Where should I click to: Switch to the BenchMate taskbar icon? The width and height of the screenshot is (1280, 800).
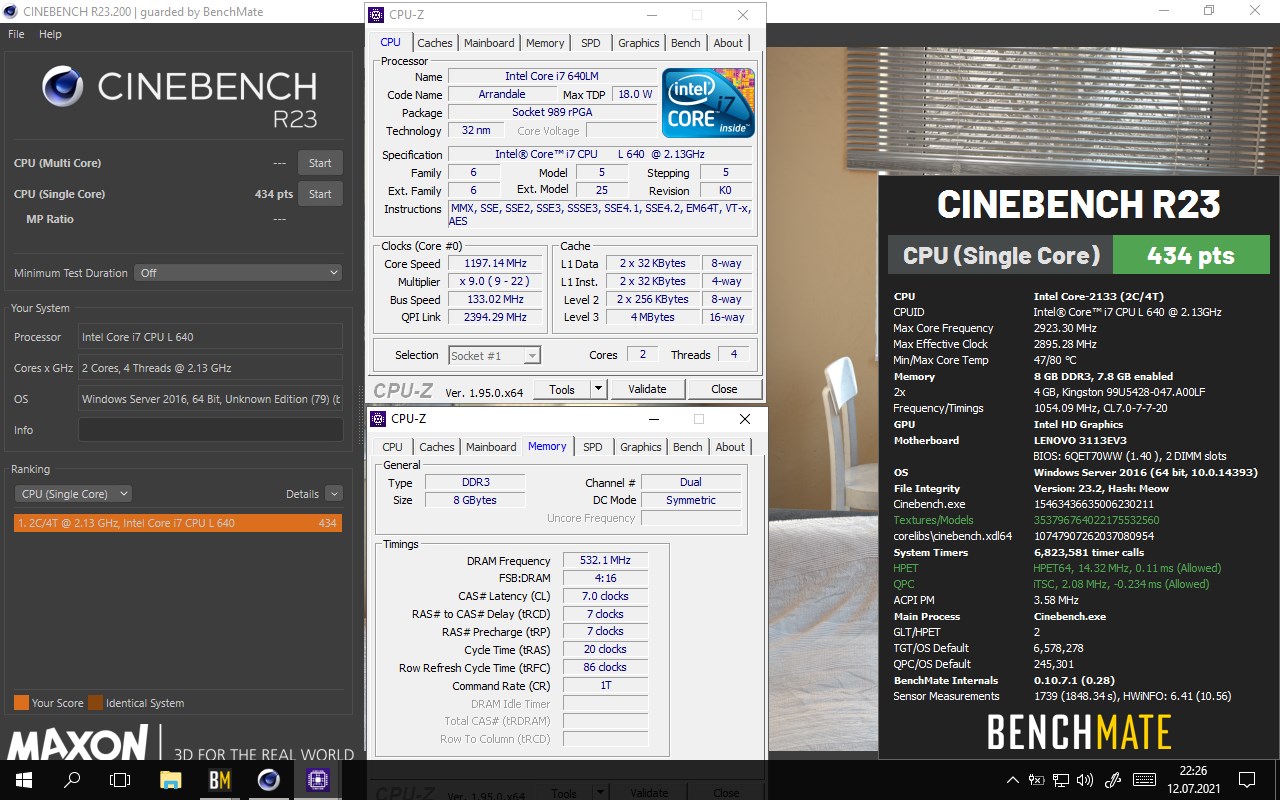pos(220,780)
